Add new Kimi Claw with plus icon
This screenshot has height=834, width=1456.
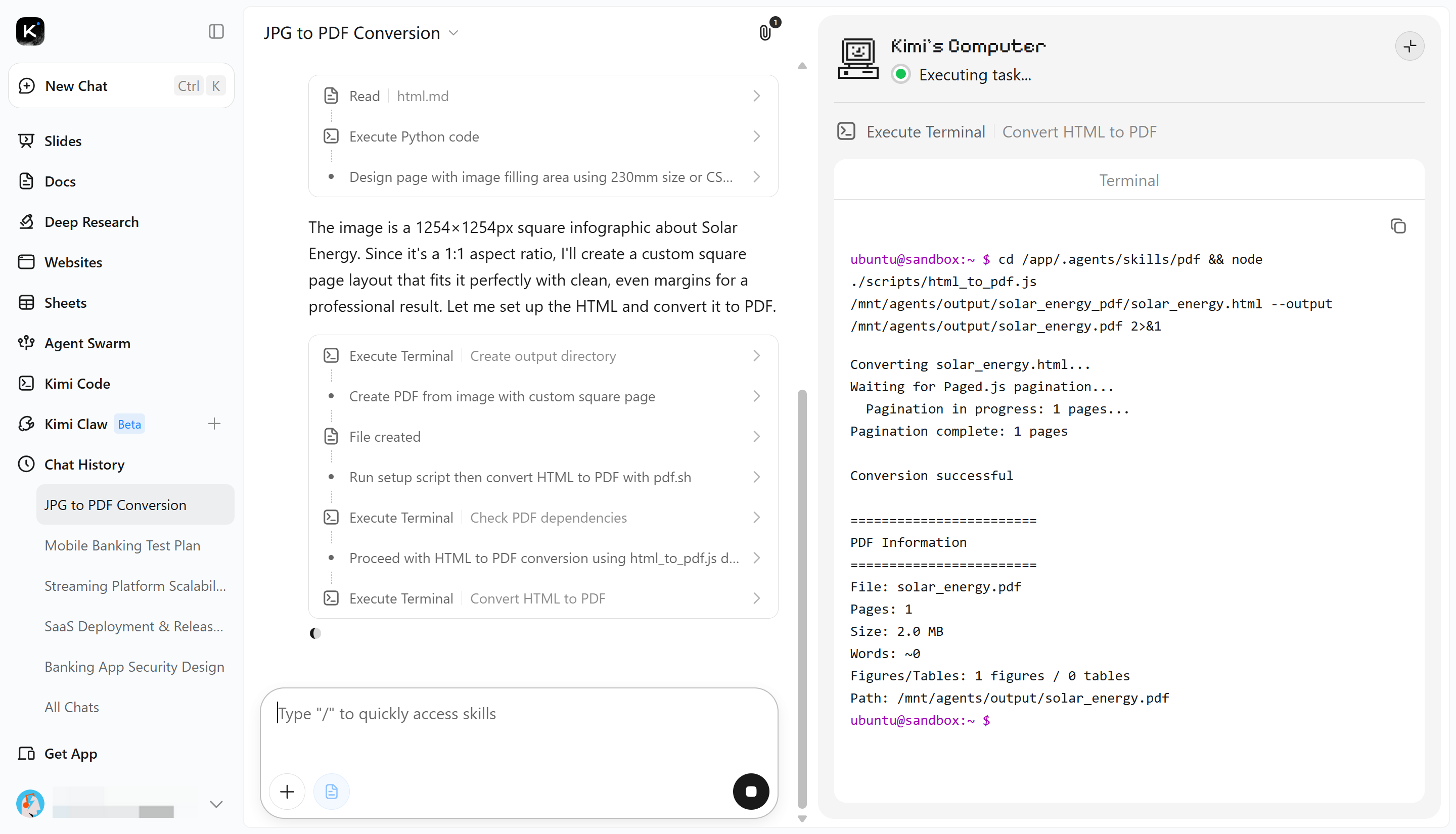click(x=214, y=424)
